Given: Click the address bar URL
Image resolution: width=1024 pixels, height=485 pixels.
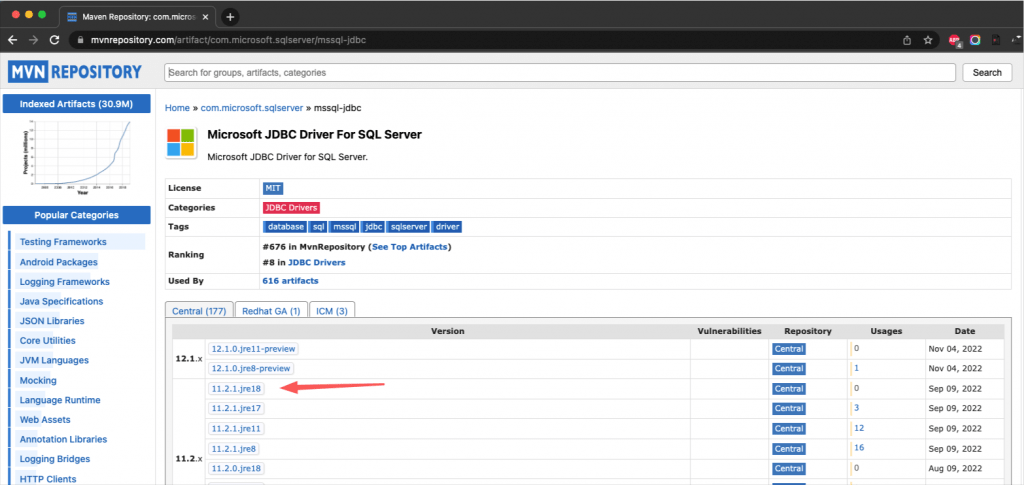Looking at the screenshot, I should 227,40.
